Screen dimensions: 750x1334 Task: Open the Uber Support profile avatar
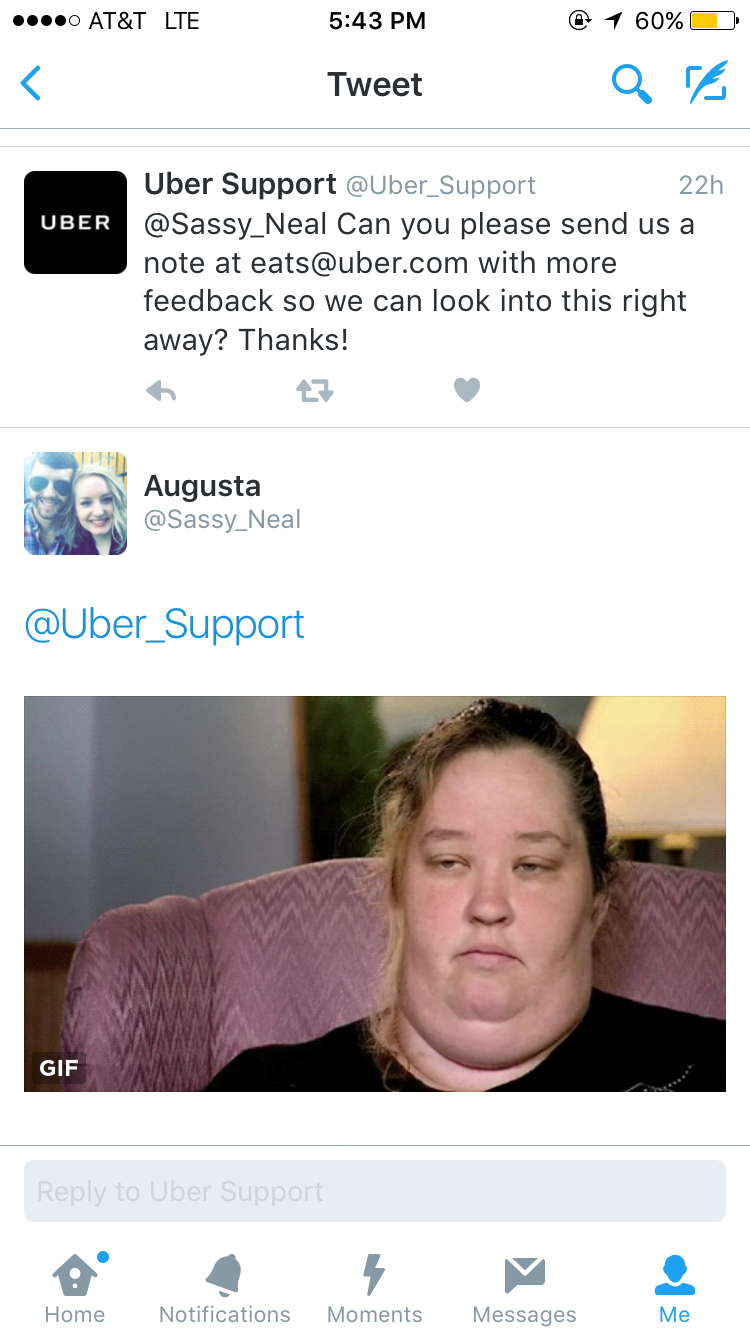[75, 222]
